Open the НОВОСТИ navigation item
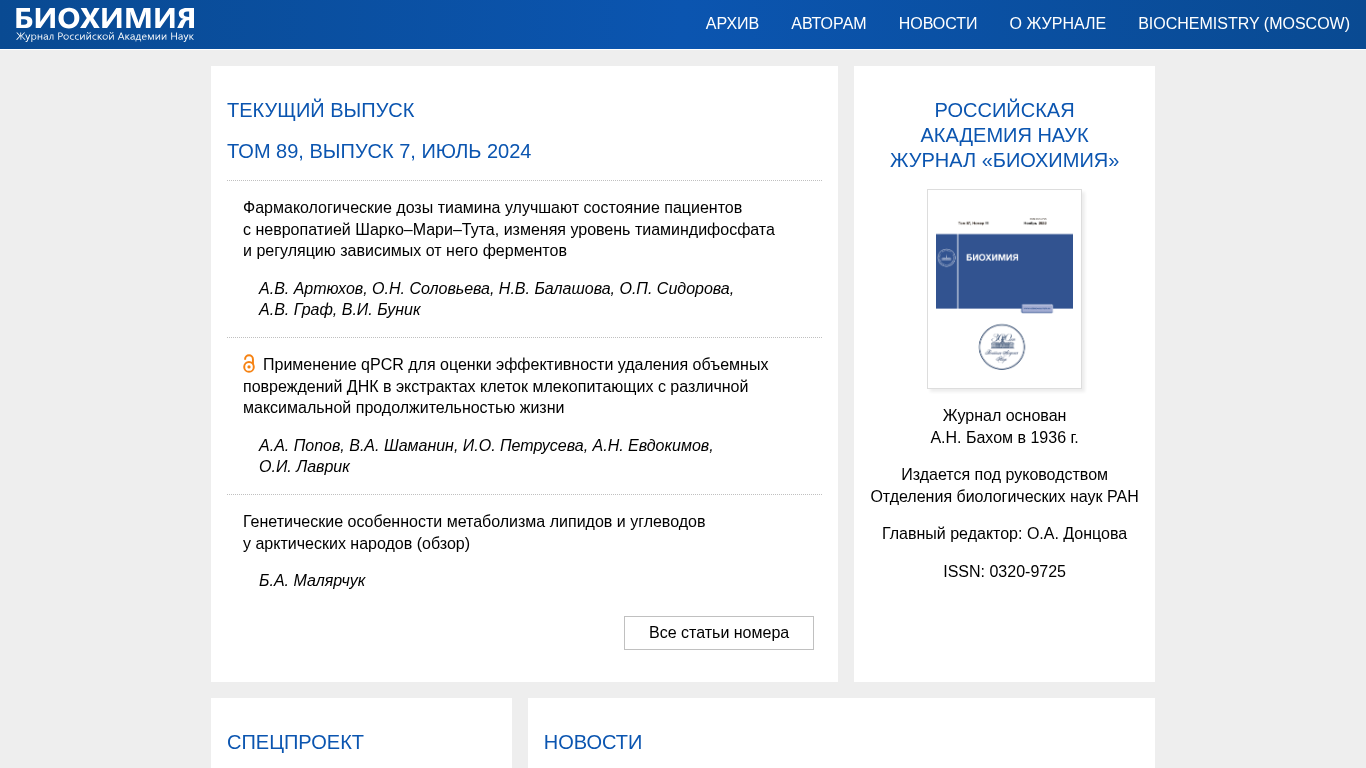Viewport: 1366px width, 768px height. (937, 24)
